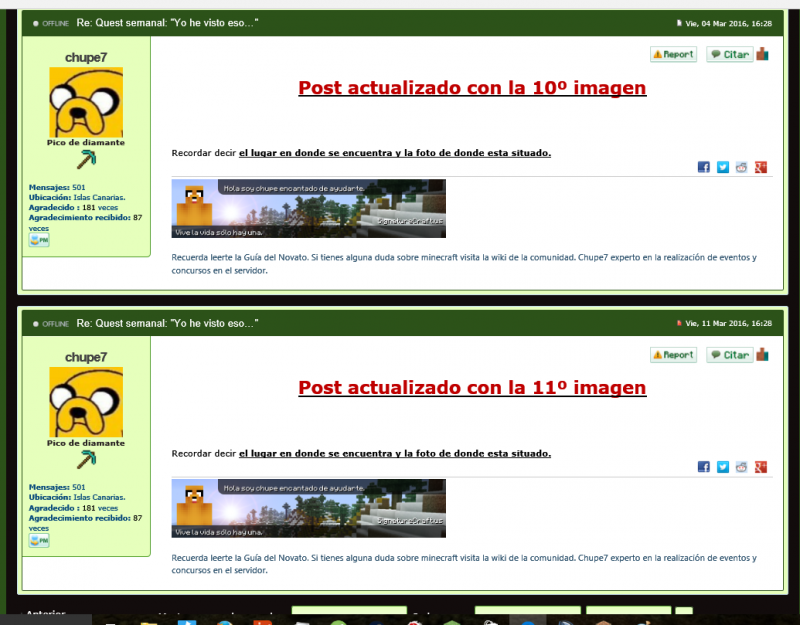Share second post on Facebook
The height and width of the screenshot is (625, 800).
point(704,467)
